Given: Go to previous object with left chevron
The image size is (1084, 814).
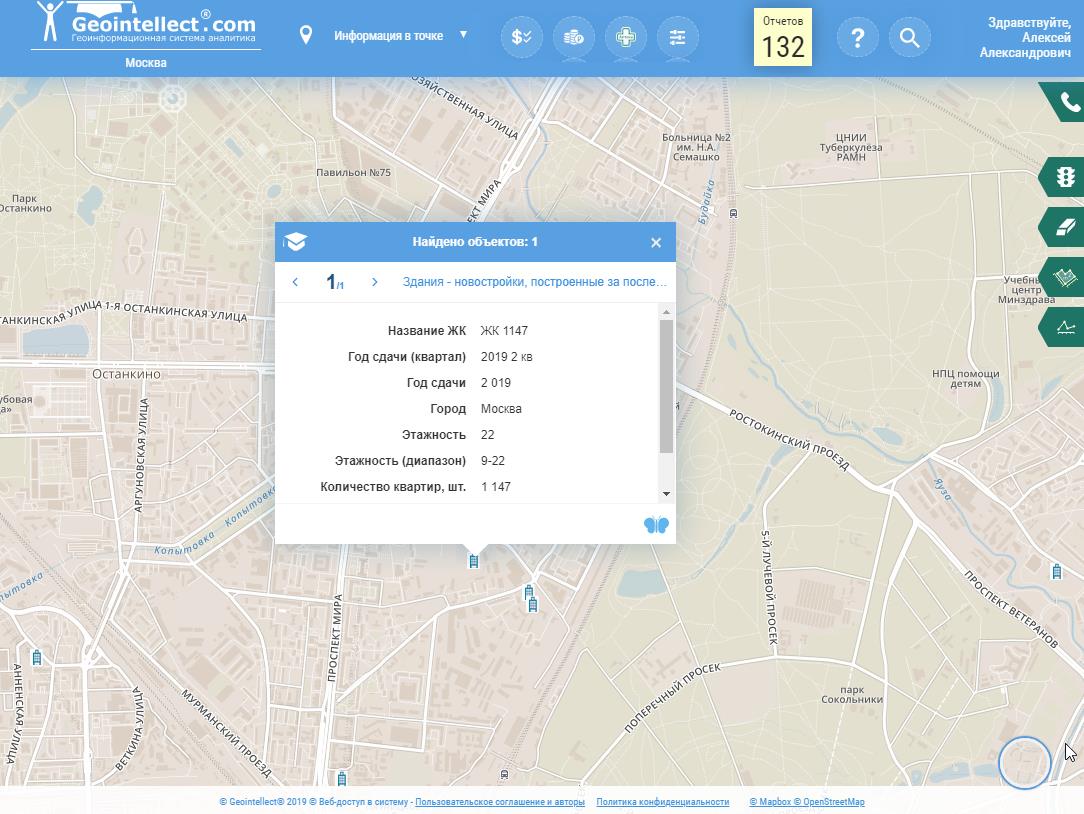Looking at the screenshot, I should (295, 282).
